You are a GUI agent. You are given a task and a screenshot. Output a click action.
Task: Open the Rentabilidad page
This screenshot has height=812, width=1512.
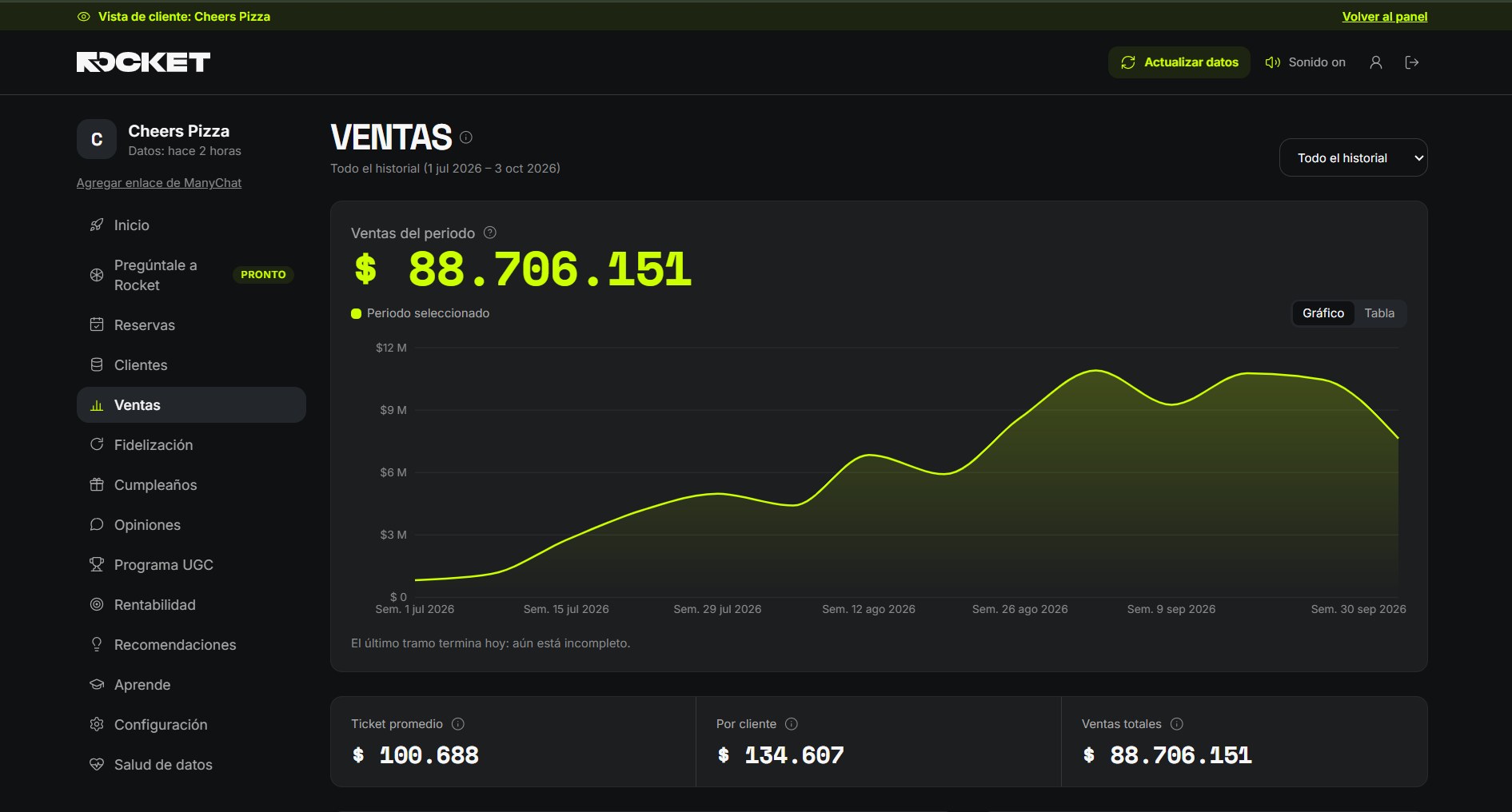pyautogui.click(x=191, y=605)
